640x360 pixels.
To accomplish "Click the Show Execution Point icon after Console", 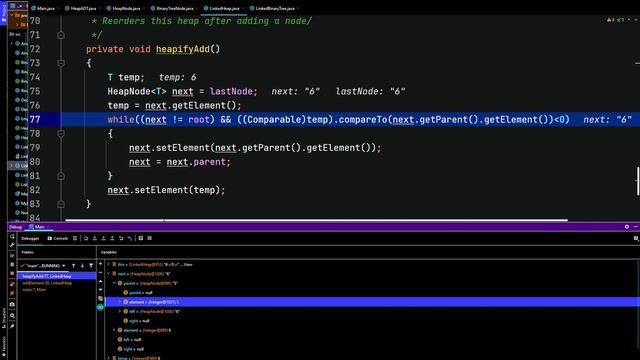I will point(75,238).
